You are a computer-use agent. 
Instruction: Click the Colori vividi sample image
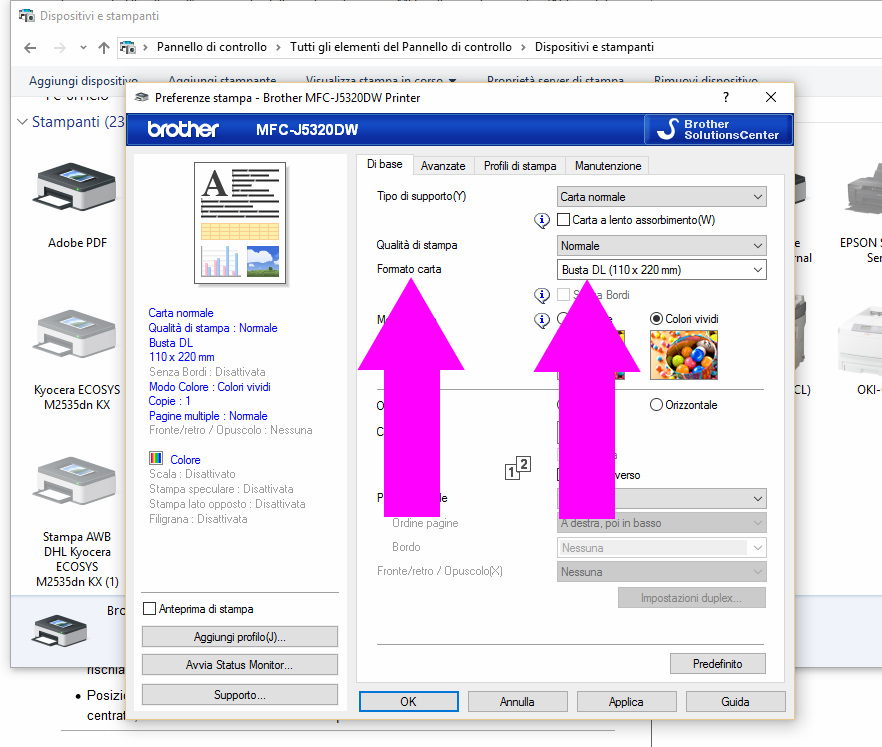click(684, 355)
